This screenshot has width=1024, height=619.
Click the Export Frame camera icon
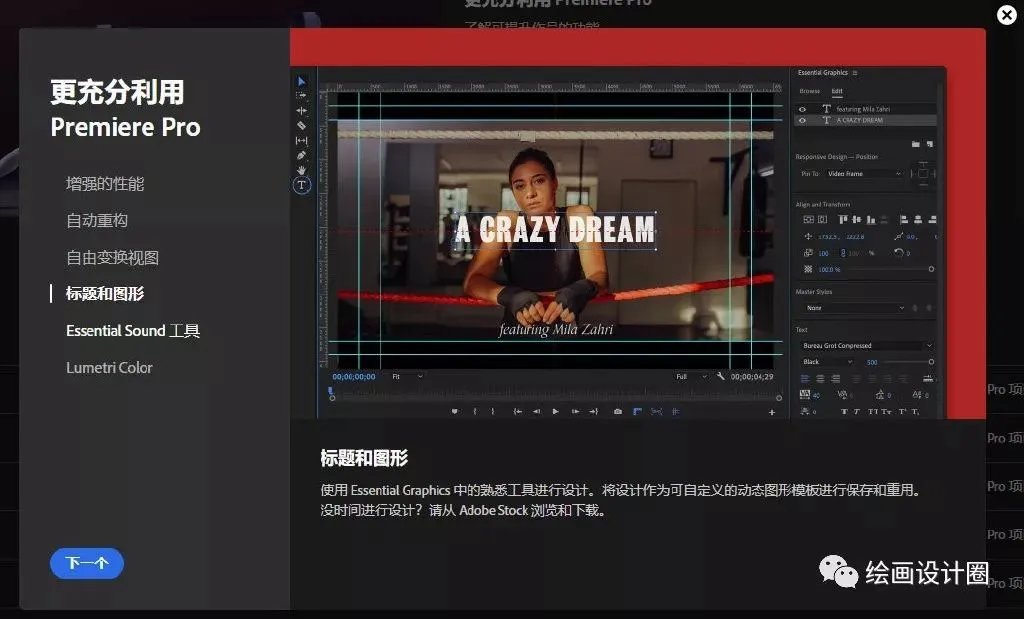coord(618,411)
